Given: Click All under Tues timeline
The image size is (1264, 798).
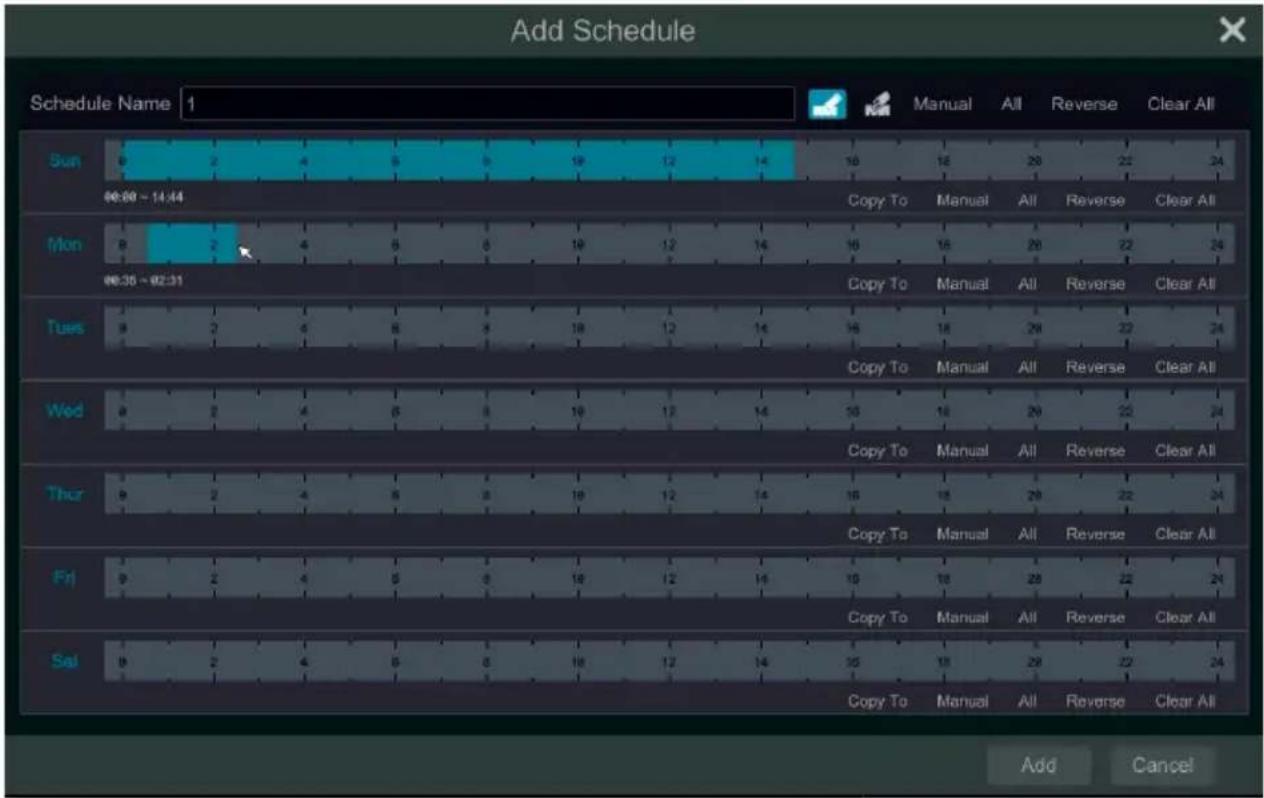Looking at the screenshot, I should (x=1026, y=367).
